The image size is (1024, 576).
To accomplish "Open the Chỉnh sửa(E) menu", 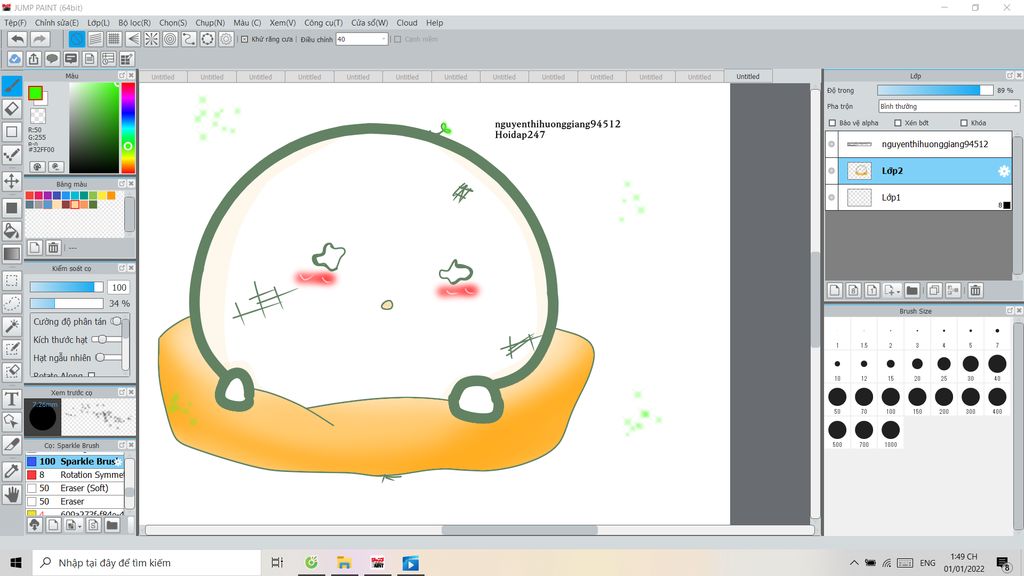I will pos(57,23).
